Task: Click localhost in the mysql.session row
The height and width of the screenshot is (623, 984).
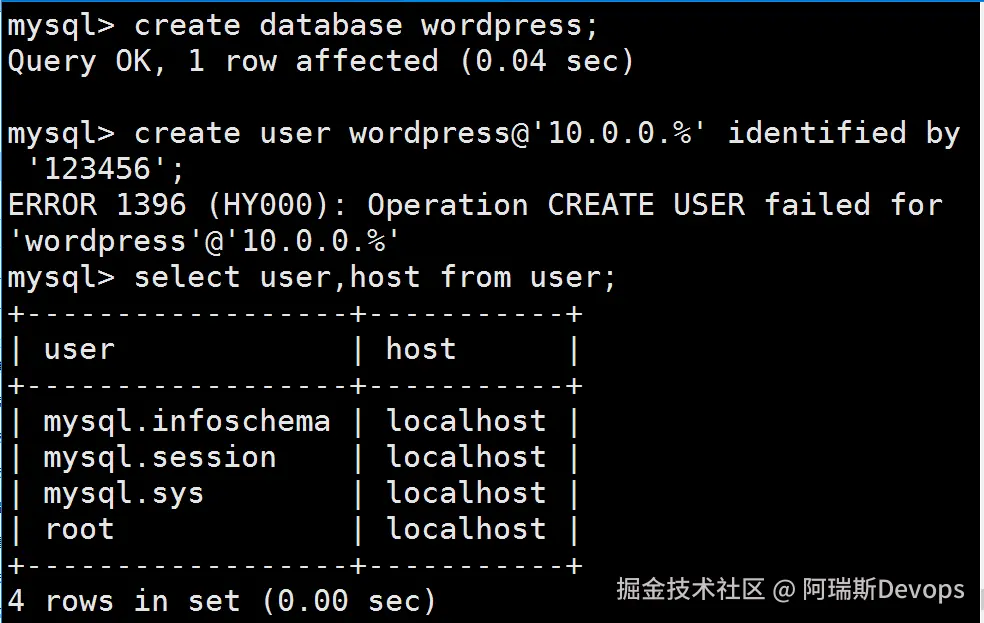Action: click(x=466, y=457)
